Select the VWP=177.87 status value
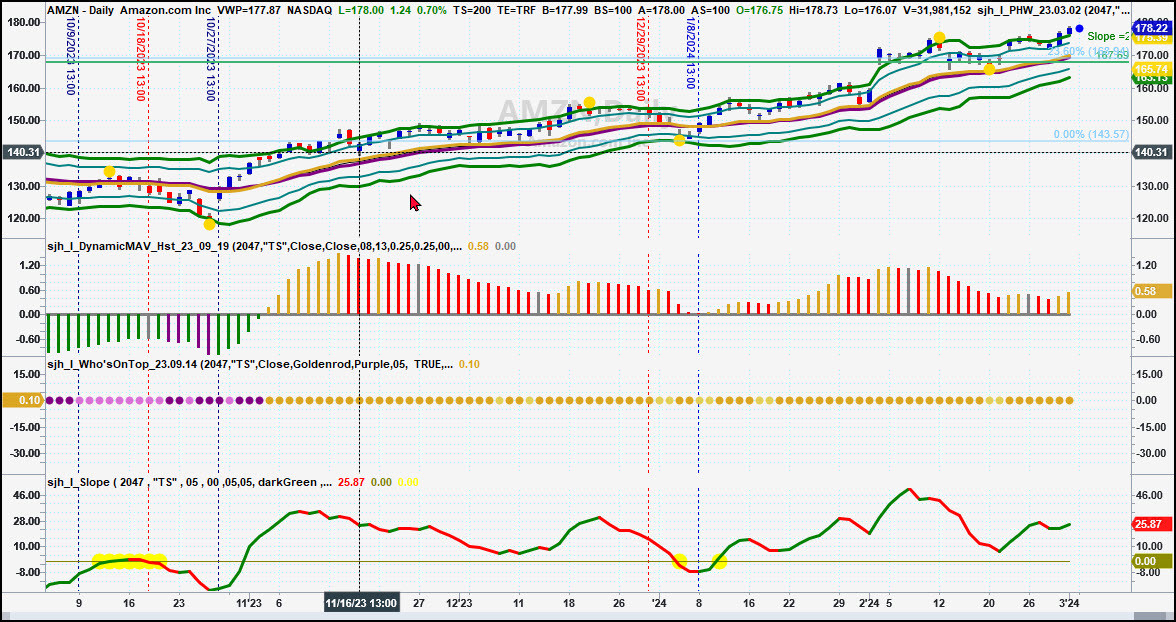Screen dimensions: 1176x622 tap(248, 11)
